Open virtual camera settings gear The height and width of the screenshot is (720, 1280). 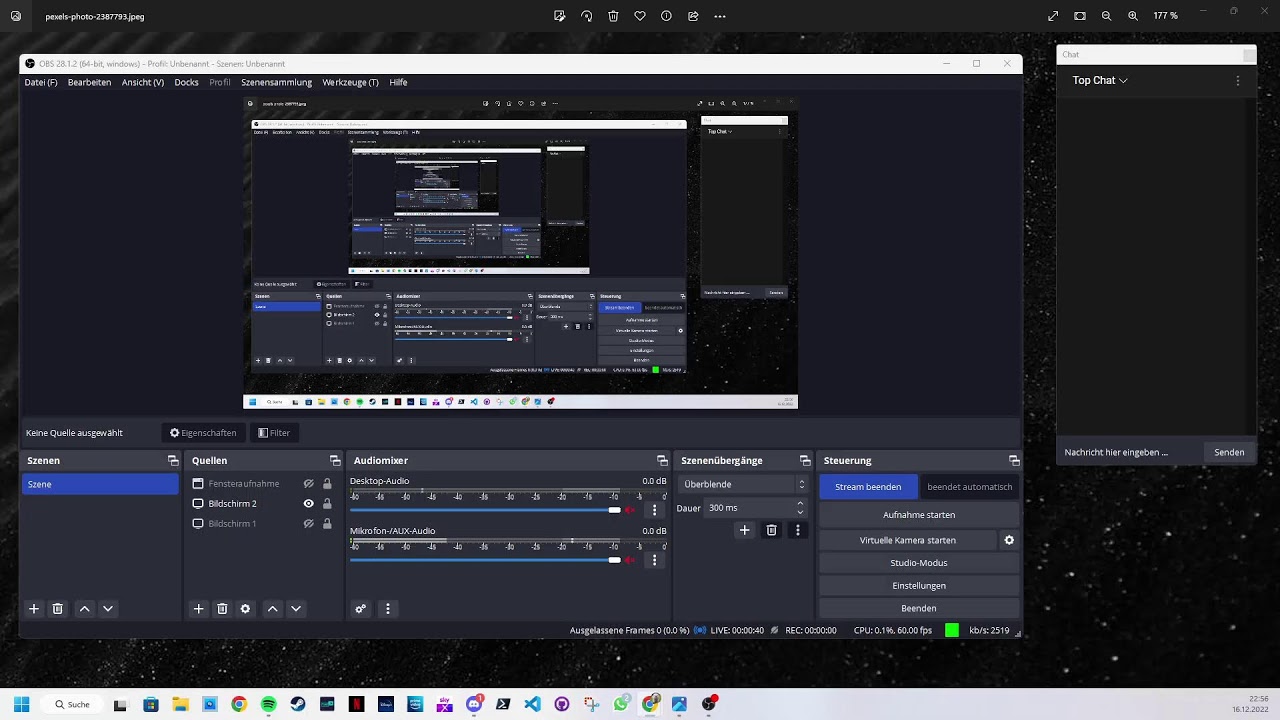[x=1009, y=540]
